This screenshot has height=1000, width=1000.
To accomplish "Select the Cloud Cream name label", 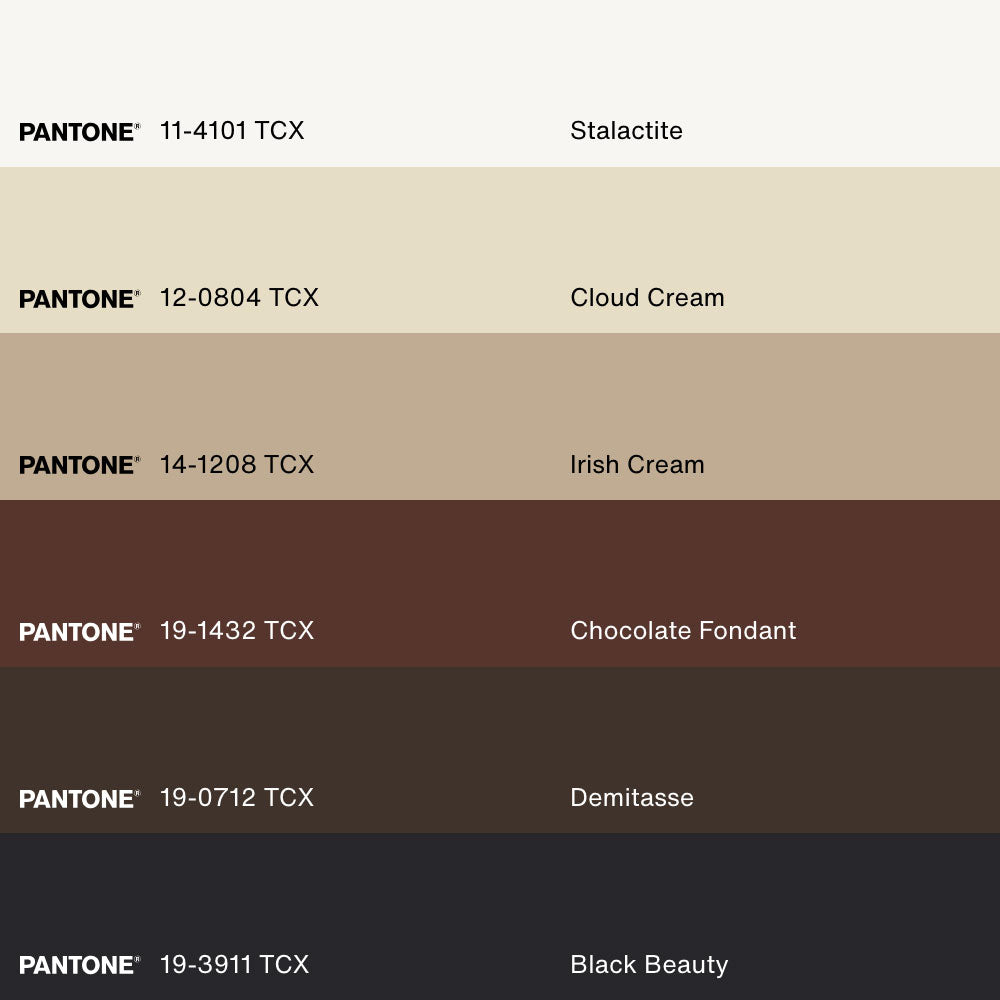I will pyautogui.click(x=647, y=298).
